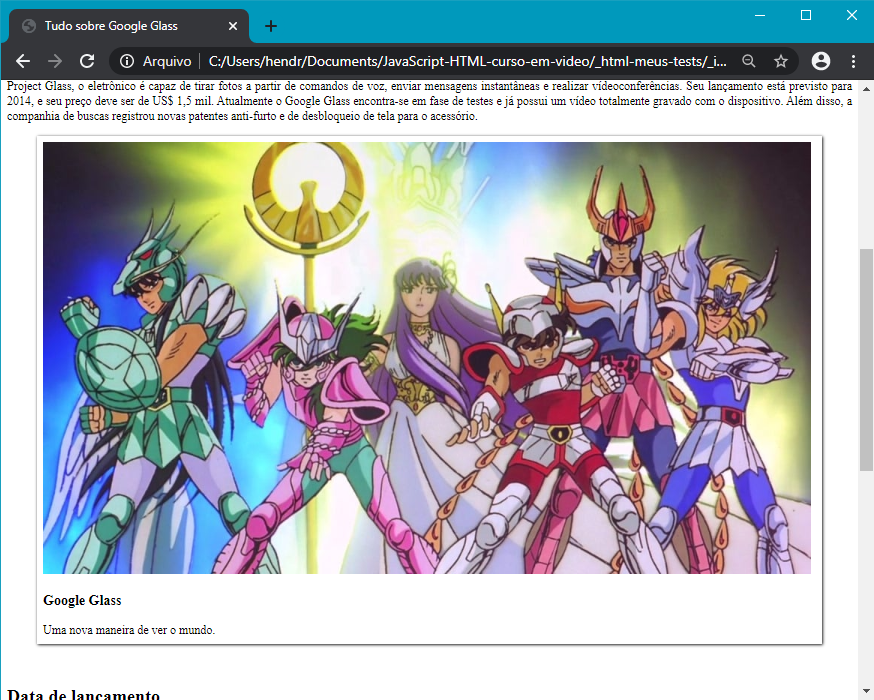Click the paragraph about Project Glass
The height and width of the screenshot is (700, 874).
click(429, 101)
